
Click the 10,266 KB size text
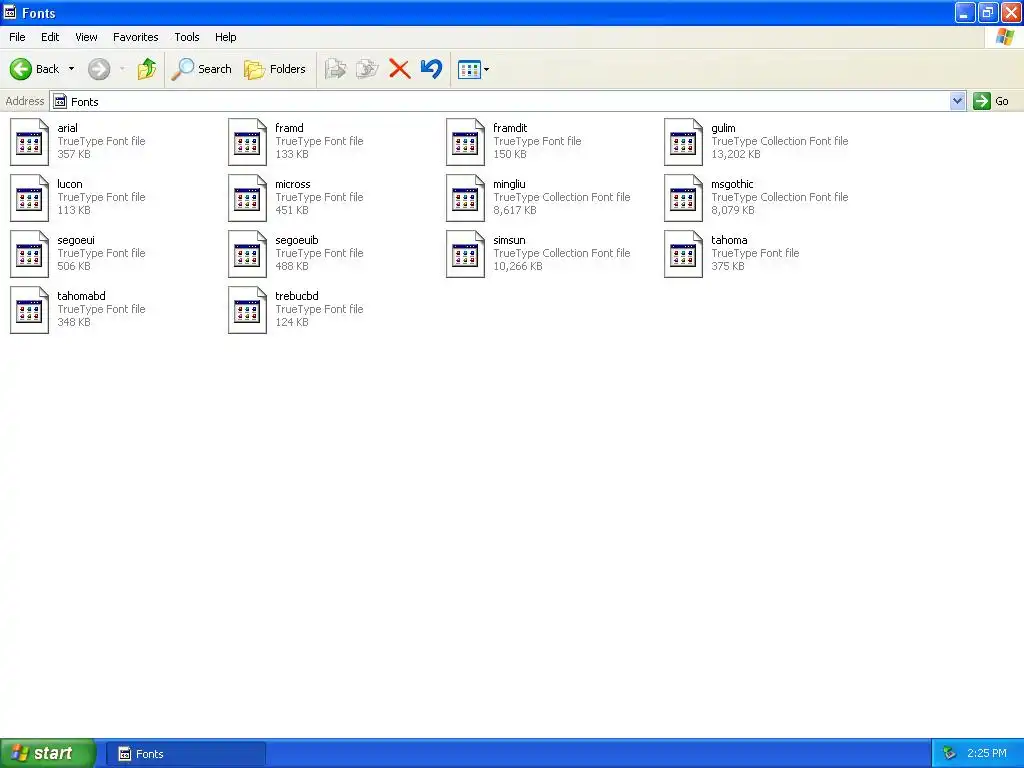click(518, 266)
